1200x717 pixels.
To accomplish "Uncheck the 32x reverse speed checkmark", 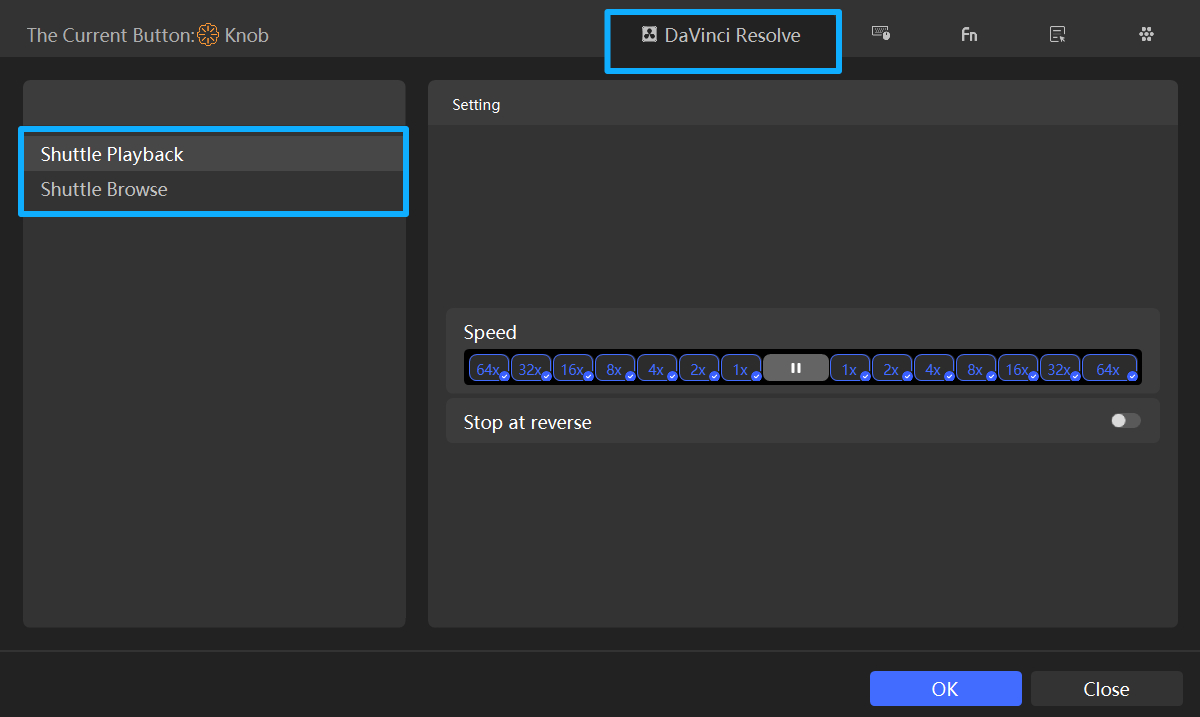I will [x=544, y=375].
